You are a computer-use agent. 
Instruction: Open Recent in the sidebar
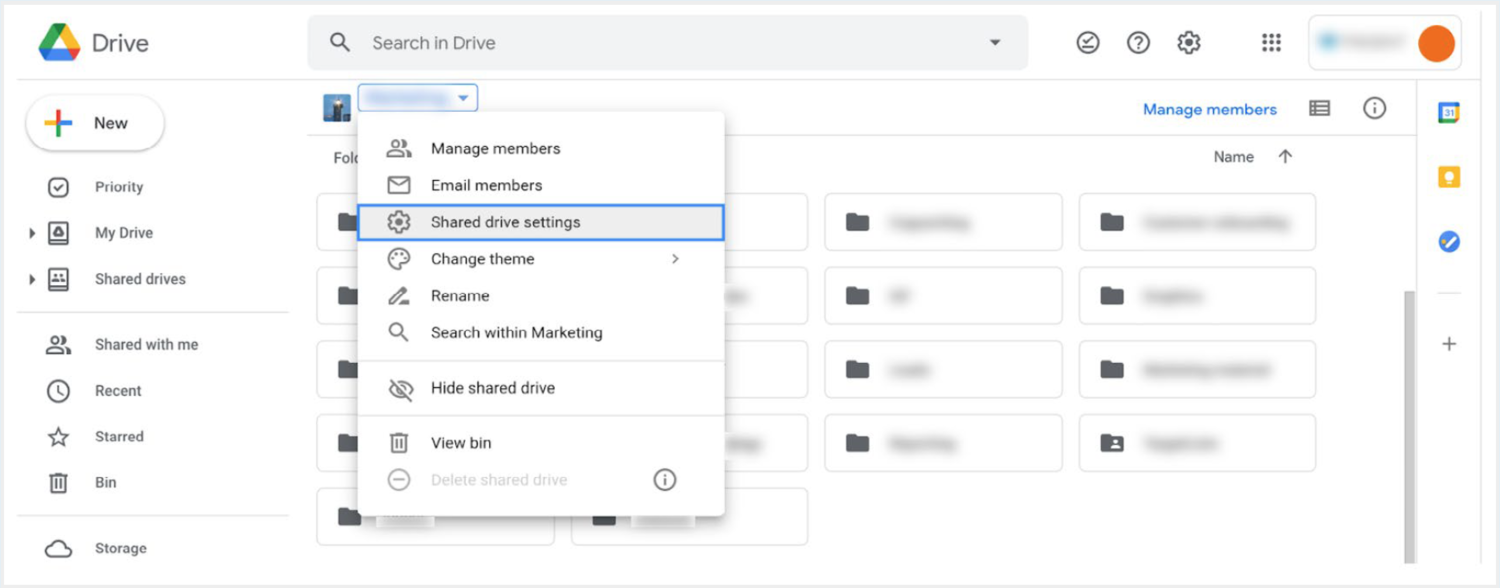pos(118,390)
